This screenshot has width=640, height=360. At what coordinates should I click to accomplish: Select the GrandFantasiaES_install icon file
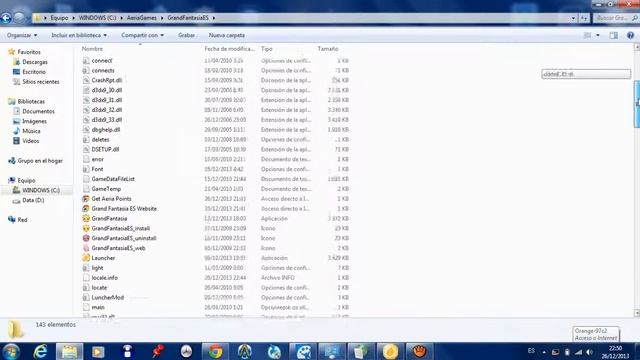click(x=86, y=229)
